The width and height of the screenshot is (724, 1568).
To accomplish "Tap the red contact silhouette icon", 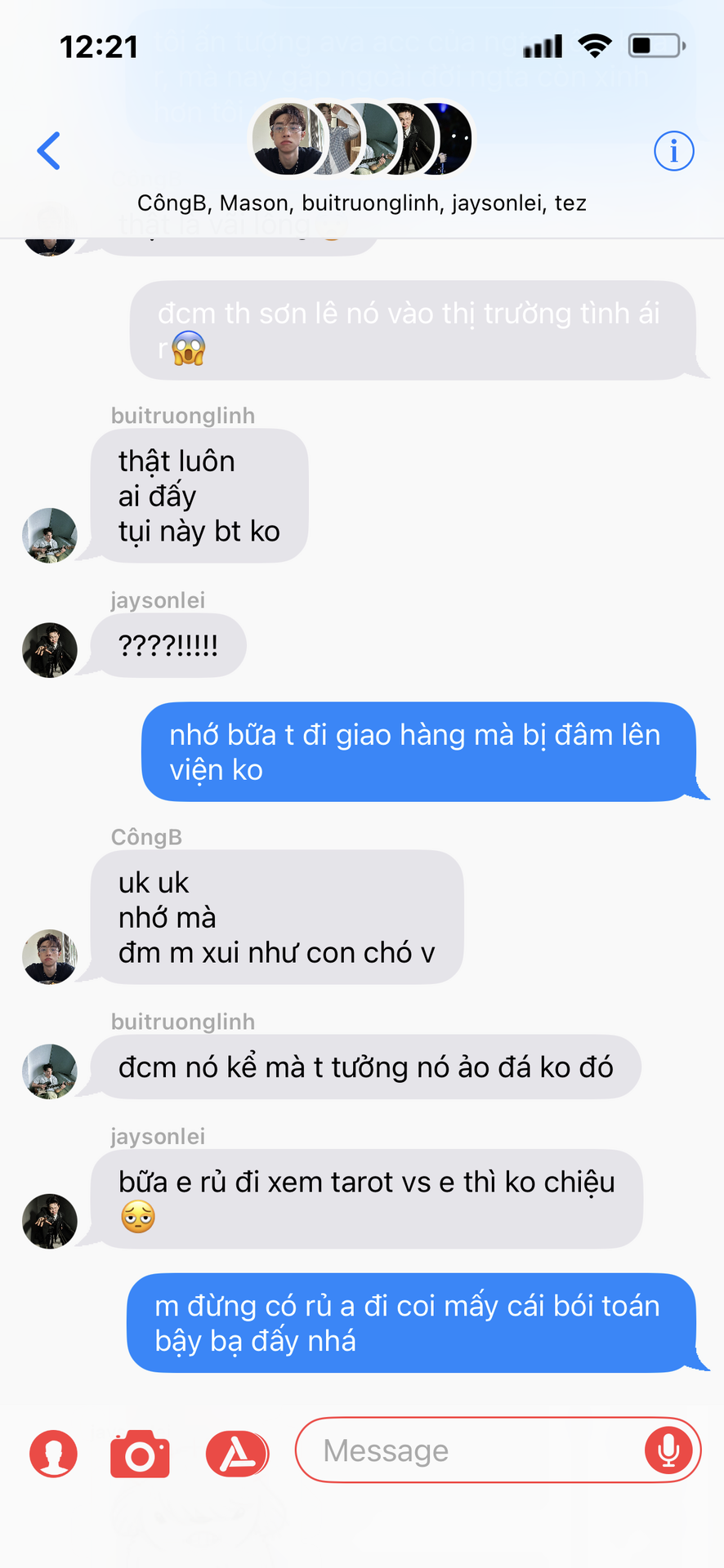I will pyautogui.click(x=54, y=1454).
